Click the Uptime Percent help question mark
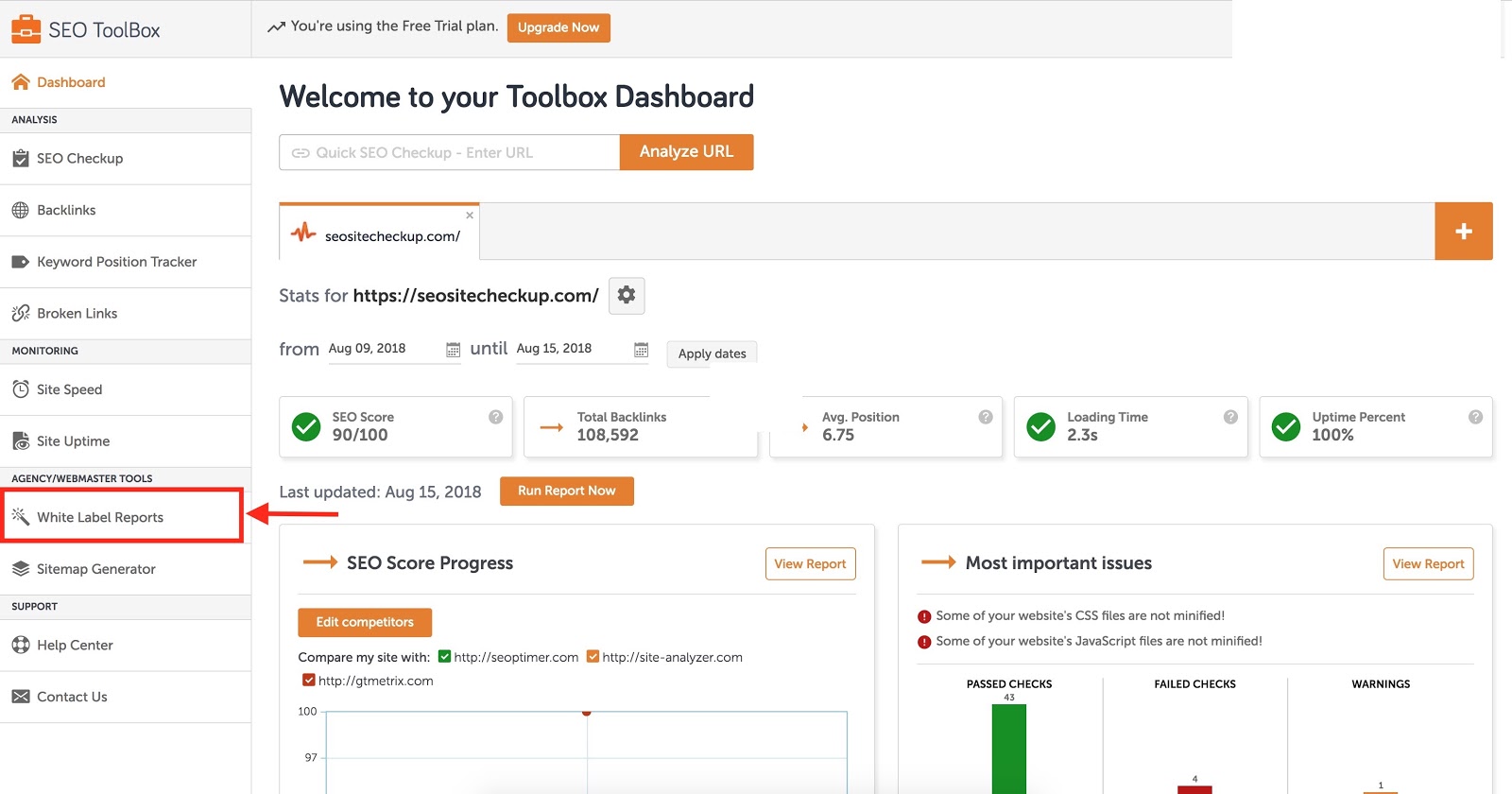Viewport: 1512px width, 794px height. pos(1475,417)
